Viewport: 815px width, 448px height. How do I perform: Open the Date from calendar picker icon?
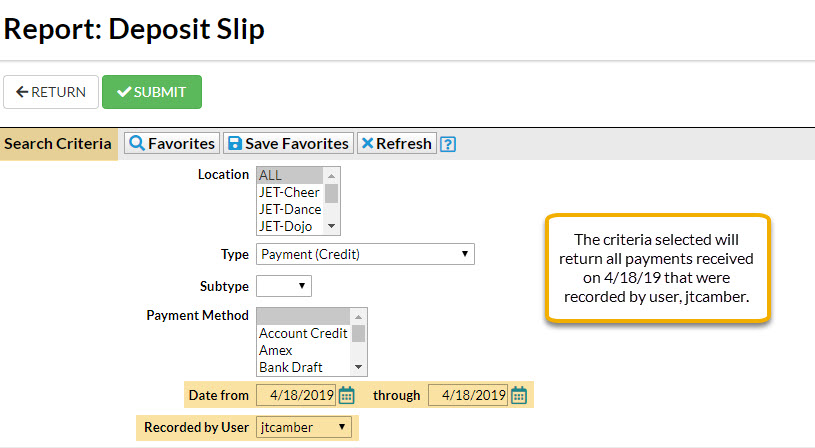[x=347, y=396]
